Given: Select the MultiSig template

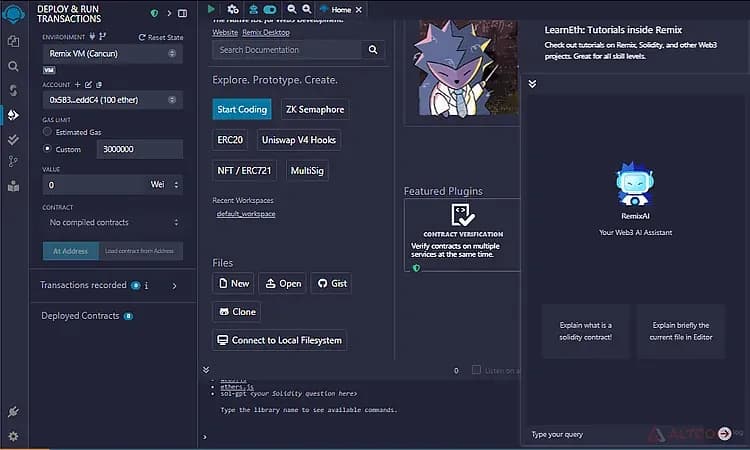Looking at the screenshot, I should click(x=307, y=171).
